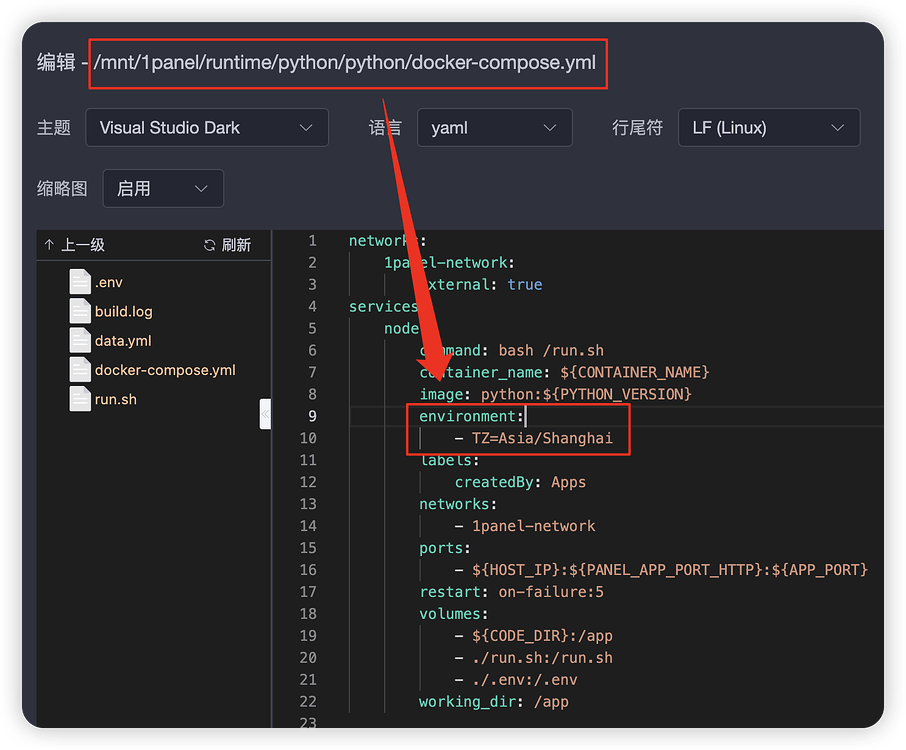906x750 pixels.
Task: Open the LF (Linux) line ending dropdown
Action: (768, 128)
